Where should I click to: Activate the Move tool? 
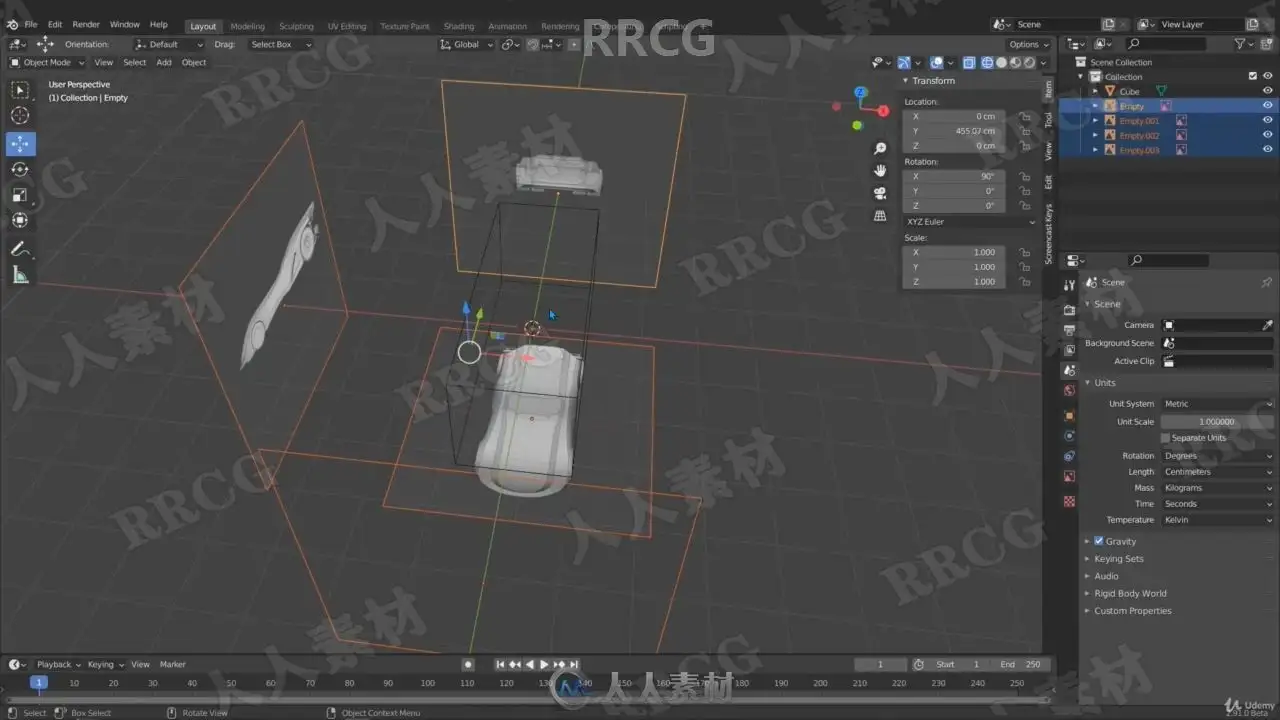[x=20, y=143]
